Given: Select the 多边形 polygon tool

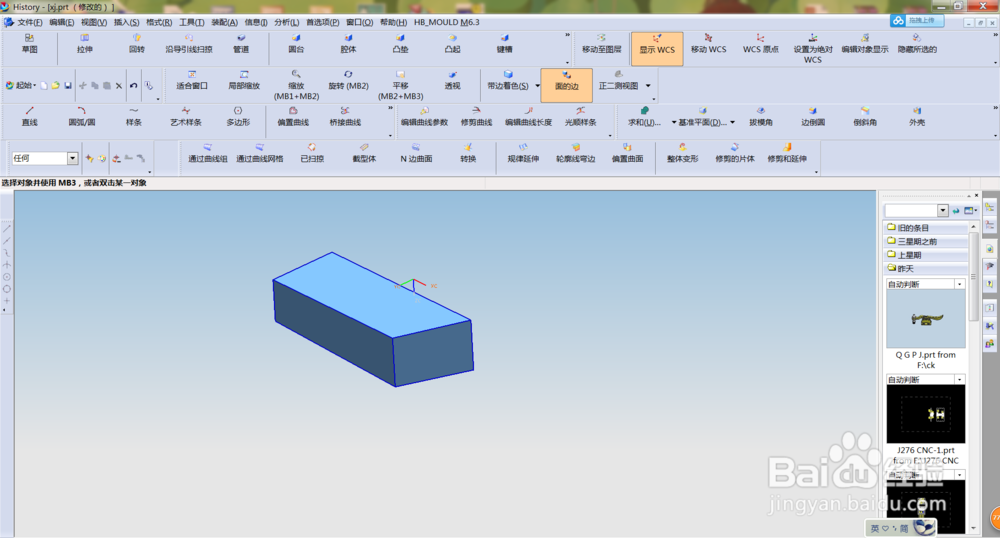Looking at the screenshot, I should pyautogui.click(x=238, y=117).
